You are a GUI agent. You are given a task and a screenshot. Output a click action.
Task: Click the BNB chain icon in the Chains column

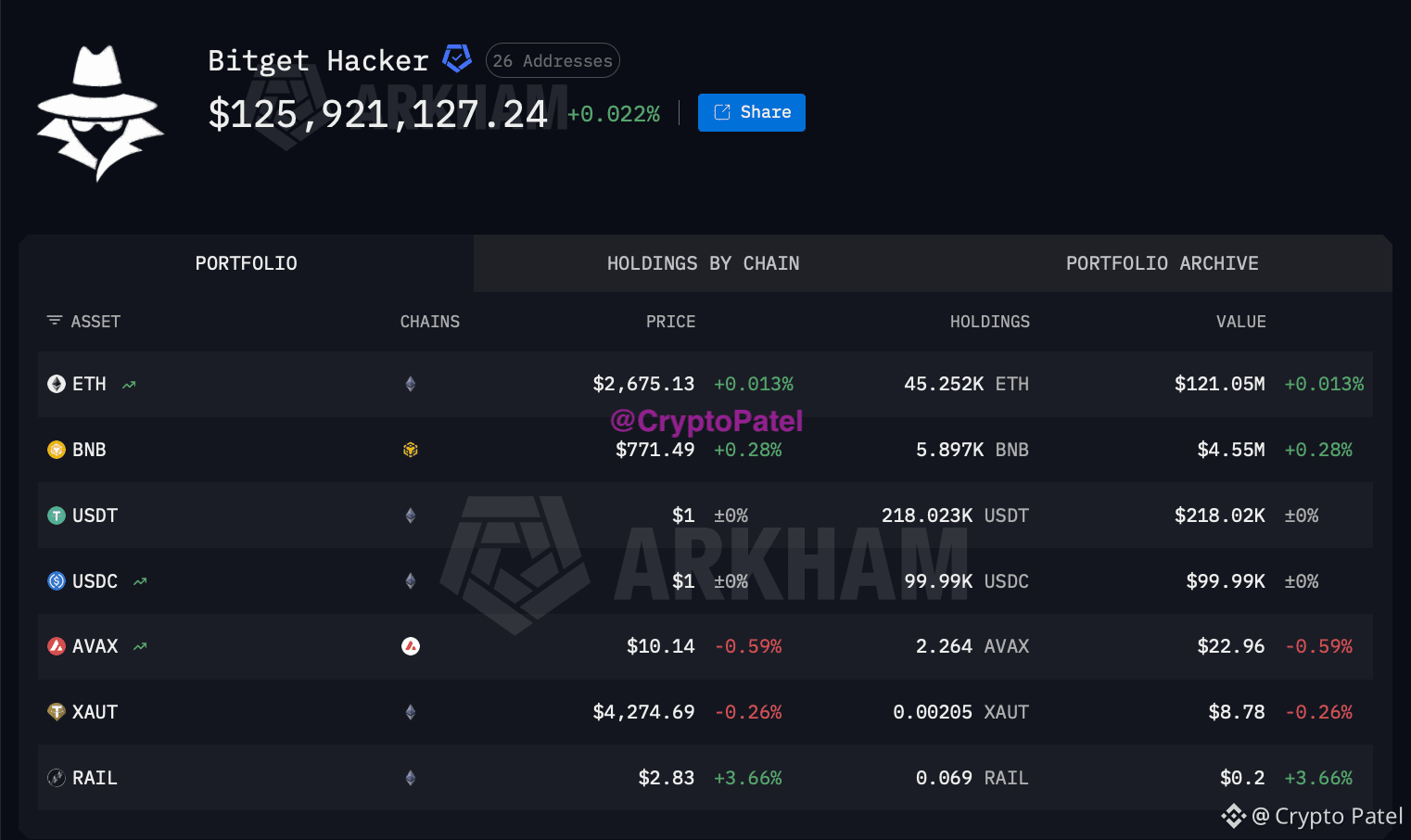(411, 450)
